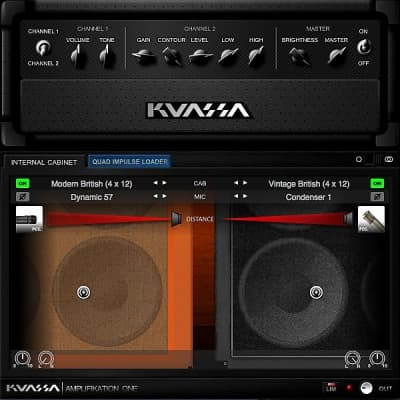
Task: Click the right cabinet pan L-R knob
Action: click(353, 359)
